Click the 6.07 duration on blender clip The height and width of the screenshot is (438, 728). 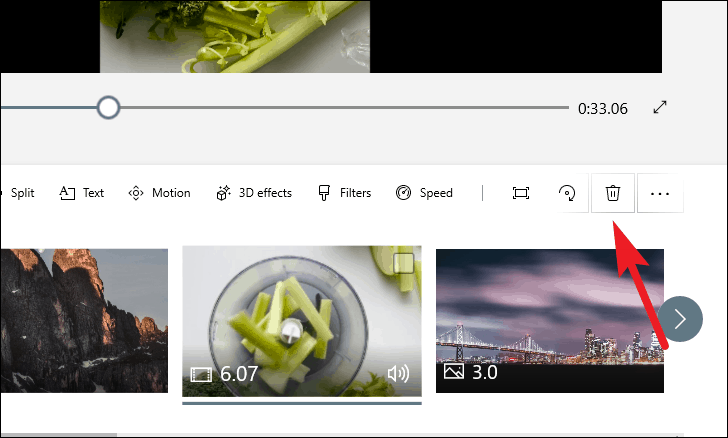click(239, 373)
